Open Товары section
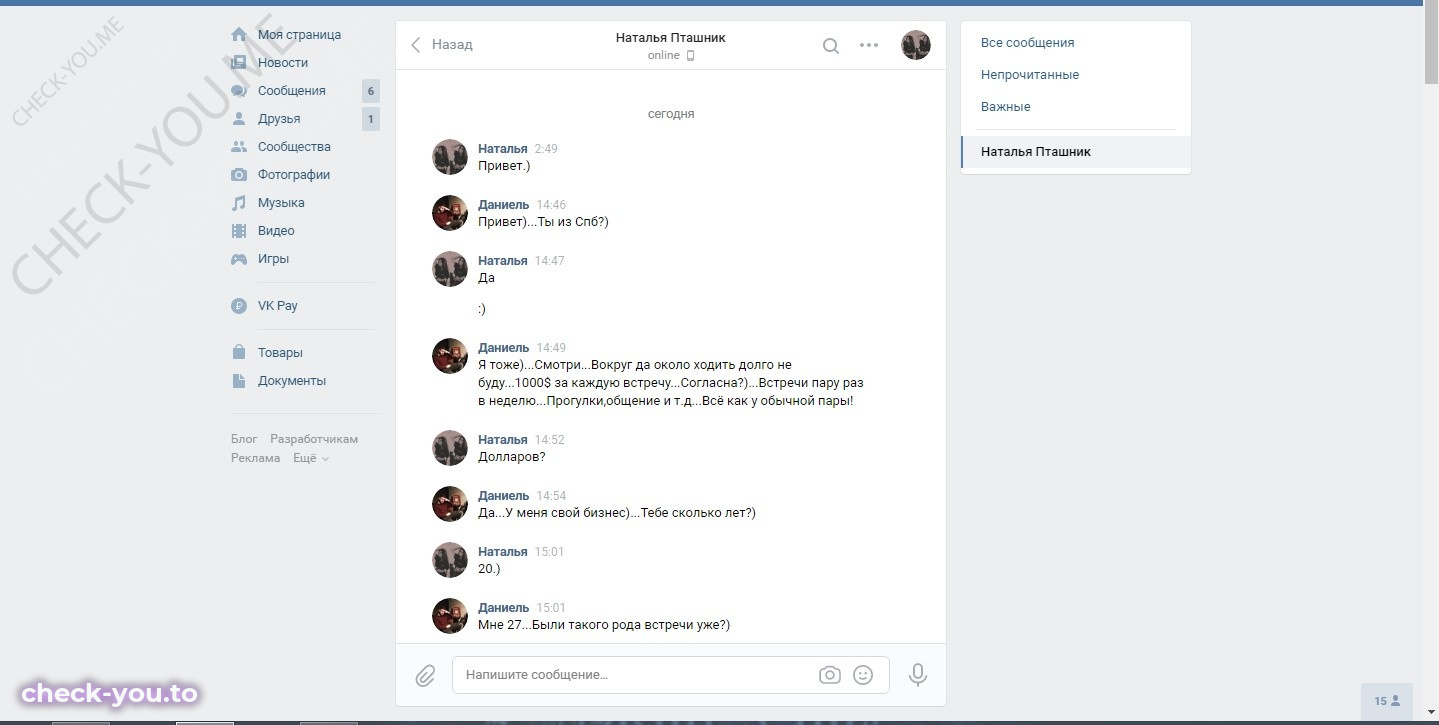This screenshot has height=725, width=1439. [x=280, y=353]
